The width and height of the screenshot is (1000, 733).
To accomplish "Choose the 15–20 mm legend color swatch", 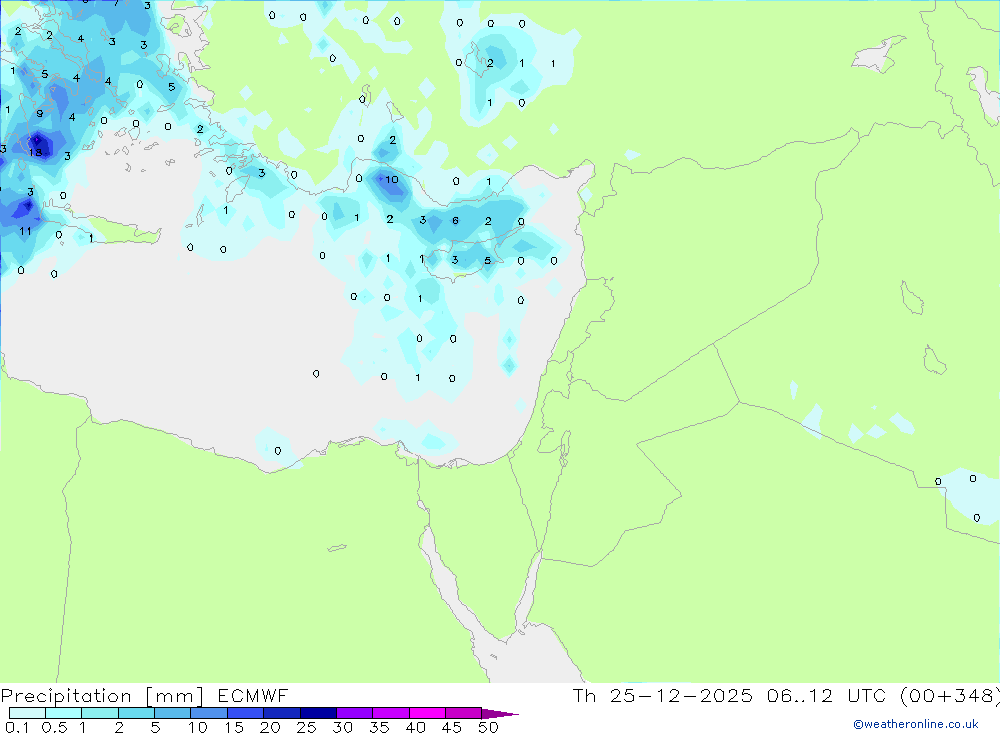I will [246, 713].
